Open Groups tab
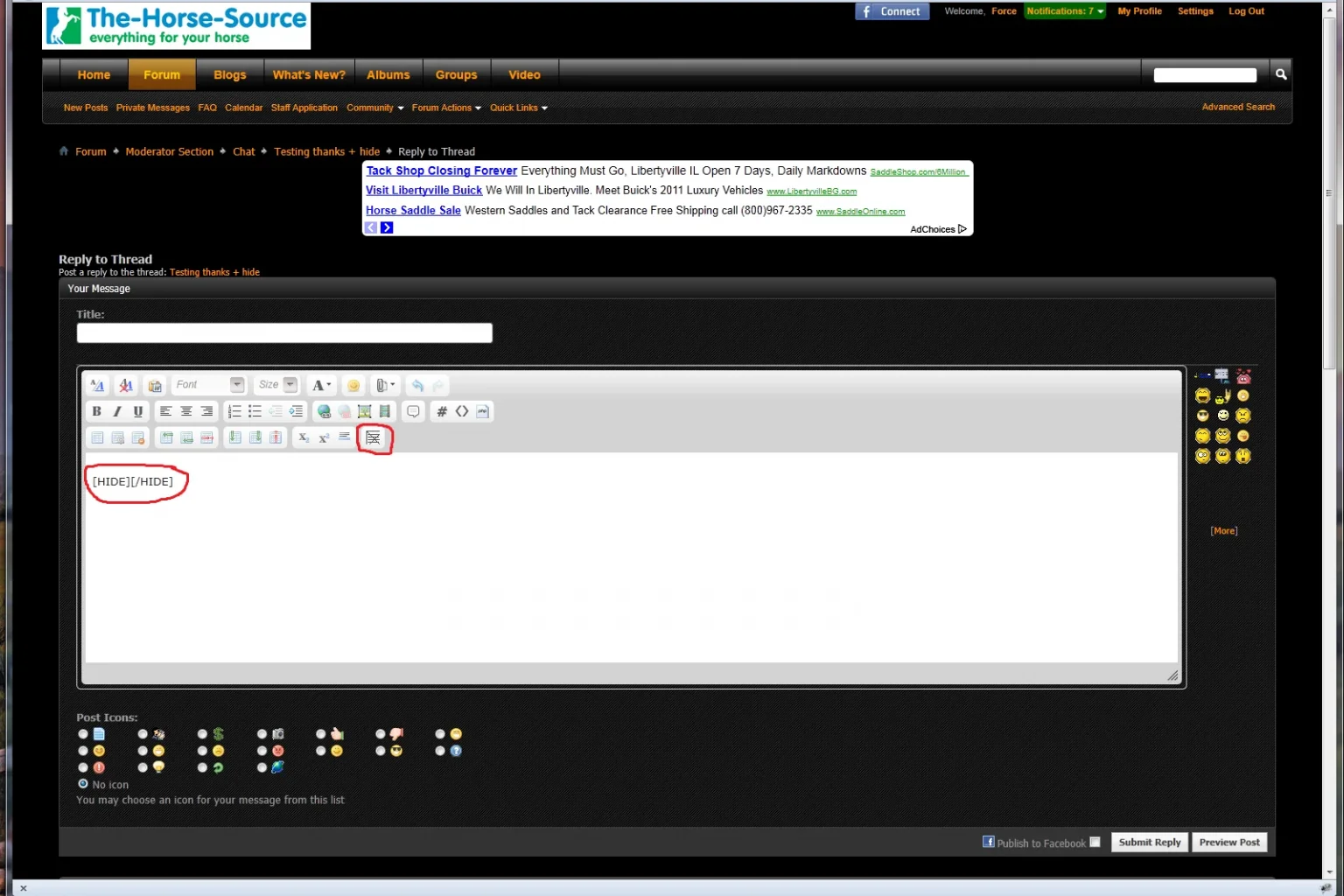Screen dimensions: 1344x896 coord(457,74)
